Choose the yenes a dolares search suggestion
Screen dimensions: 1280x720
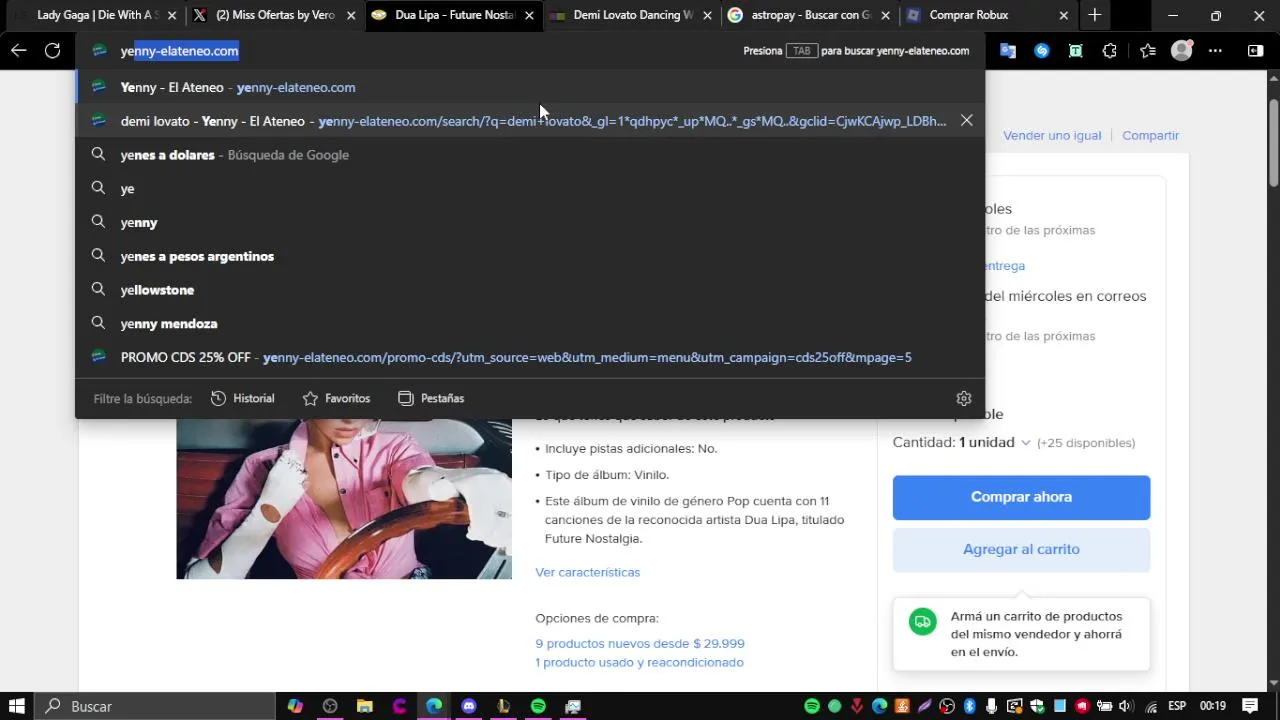[x=530, y=155]
